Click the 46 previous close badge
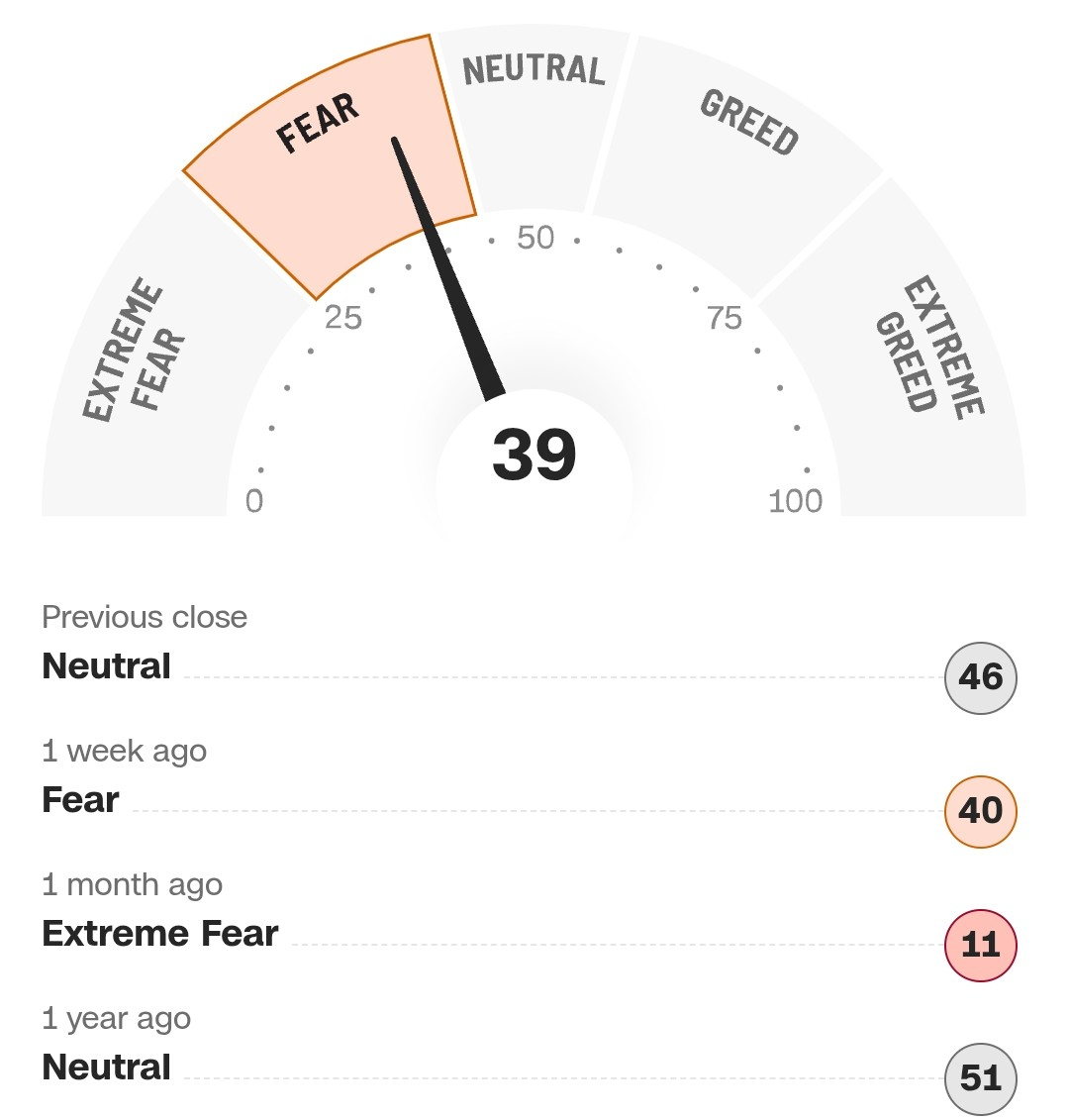Screen dimensions: 1069x1120 tap(980, 677)
